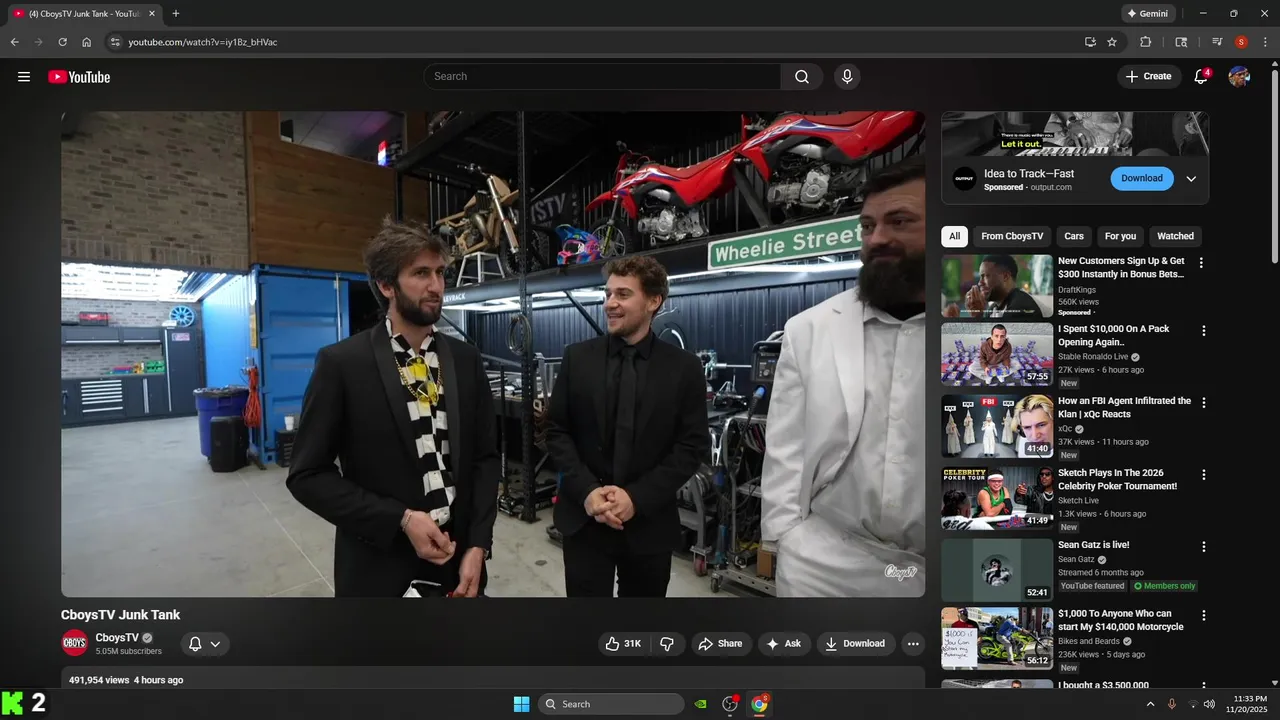This screenshot has height=720, width=1280.
Task: Open a new browser tab
Action: click(x=176, y=14)
